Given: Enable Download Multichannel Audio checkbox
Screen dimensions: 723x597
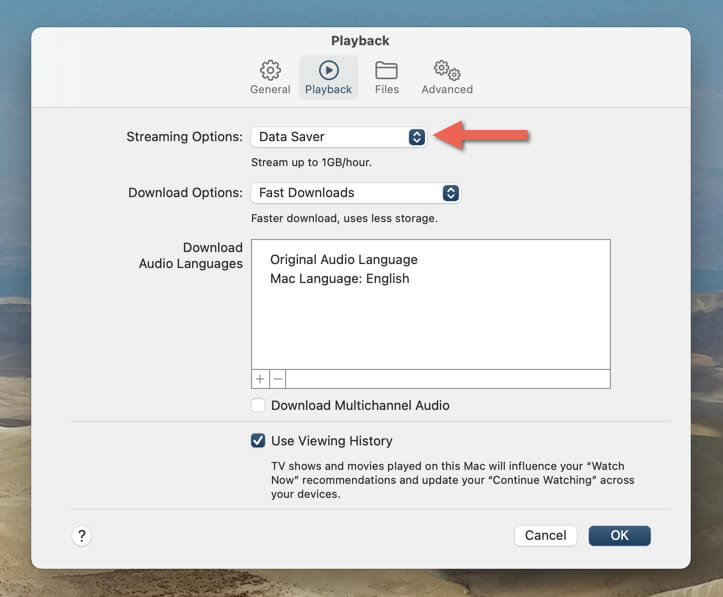Looking at the screenshot, I should (259, 406).
